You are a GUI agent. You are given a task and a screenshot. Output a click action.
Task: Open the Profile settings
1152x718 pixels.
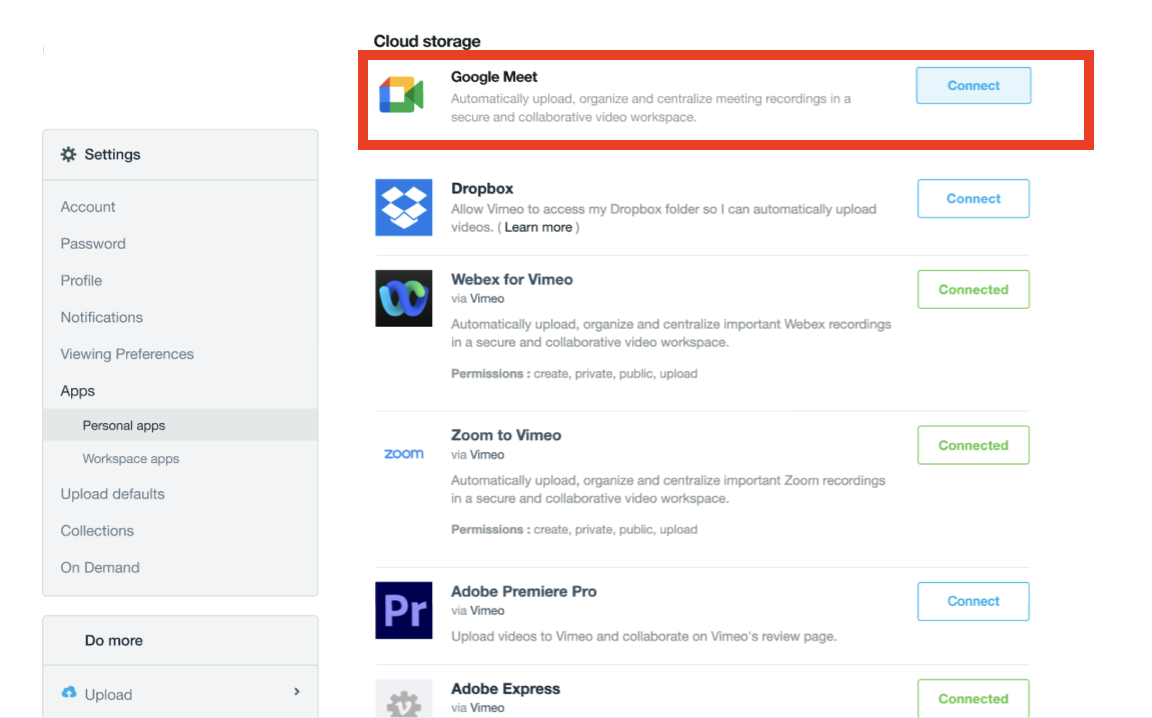click(x=81, y=280)
